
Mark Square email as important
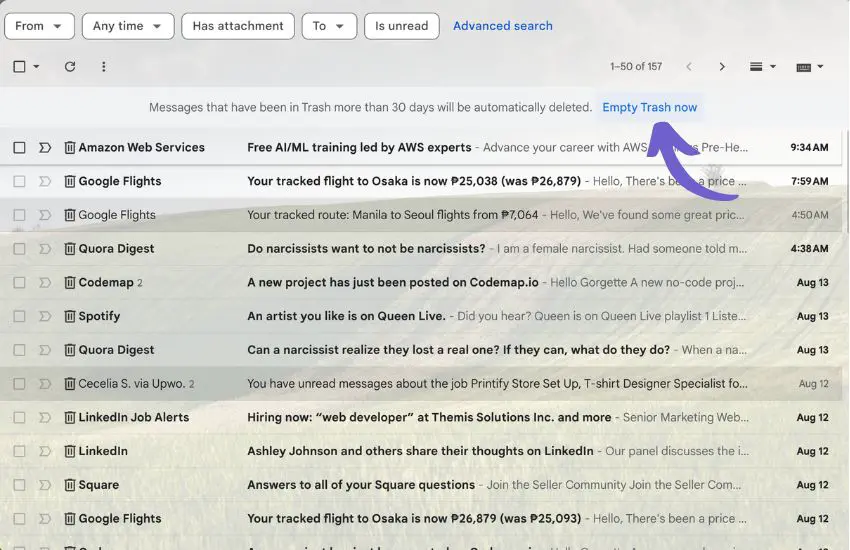(45, 485)
